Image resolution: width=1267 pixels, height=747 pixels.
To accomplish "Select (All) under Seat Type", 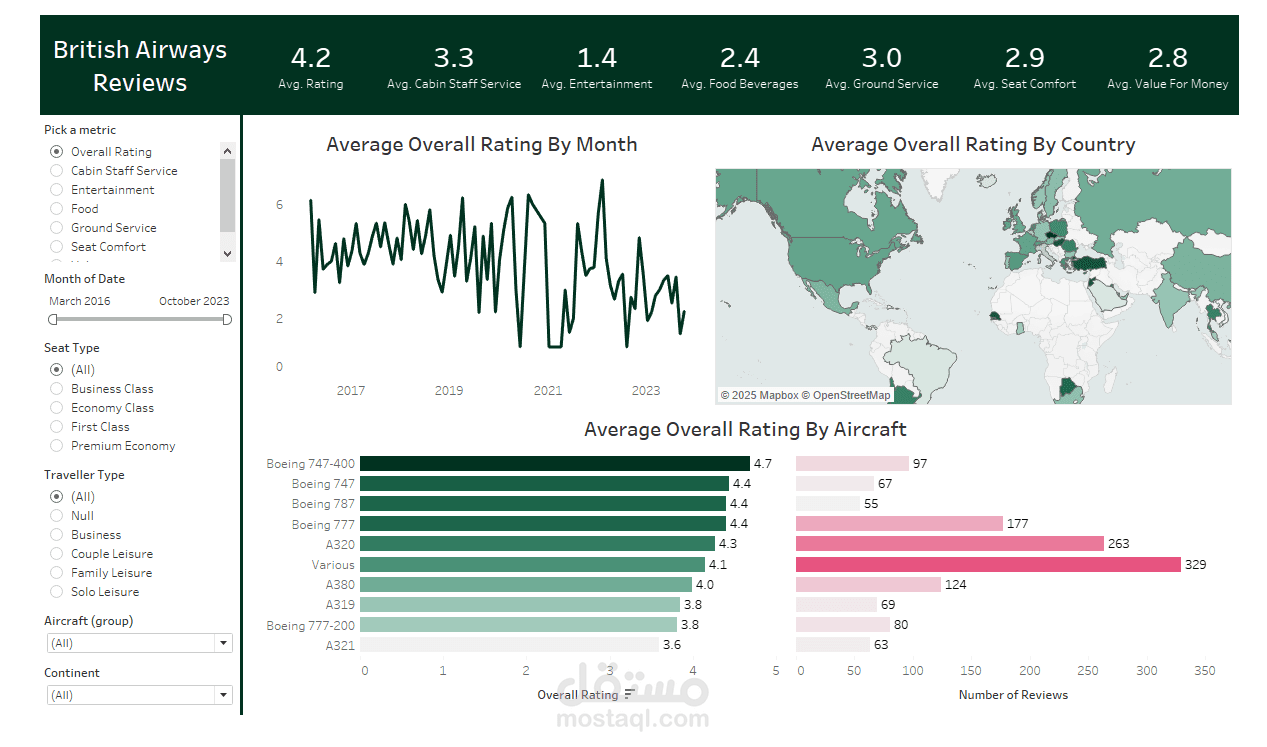I will [x=56, y=370].
